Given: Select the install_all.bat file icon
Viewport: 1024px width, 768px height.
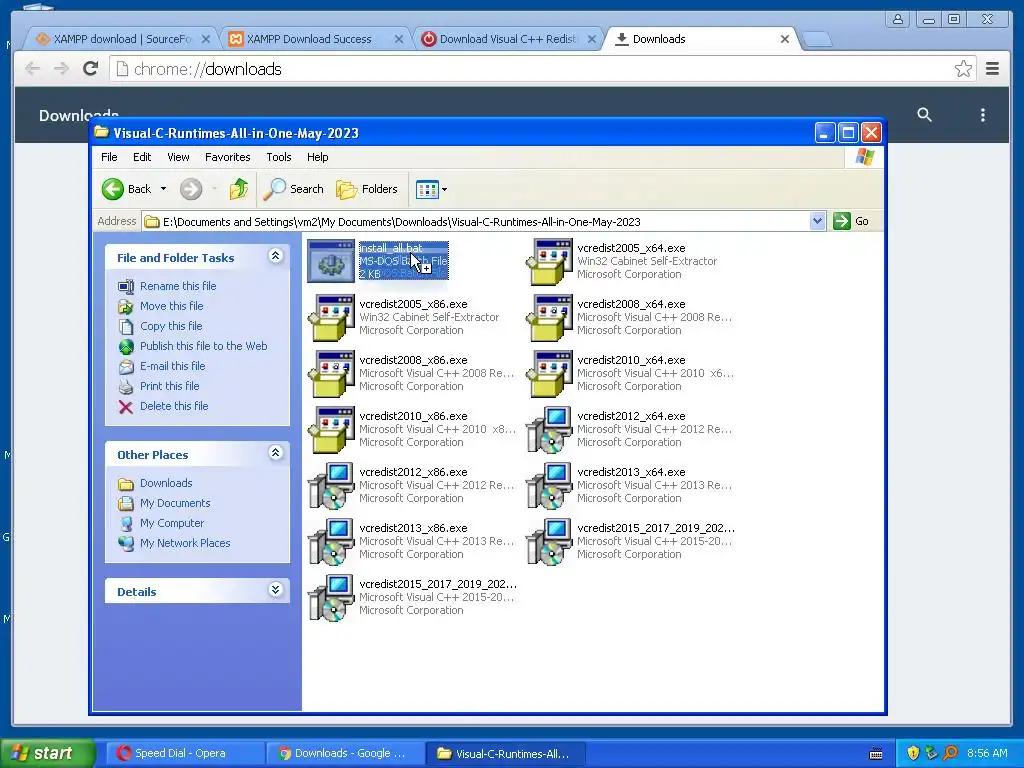Looking at the screenshot, I should 331,261.
